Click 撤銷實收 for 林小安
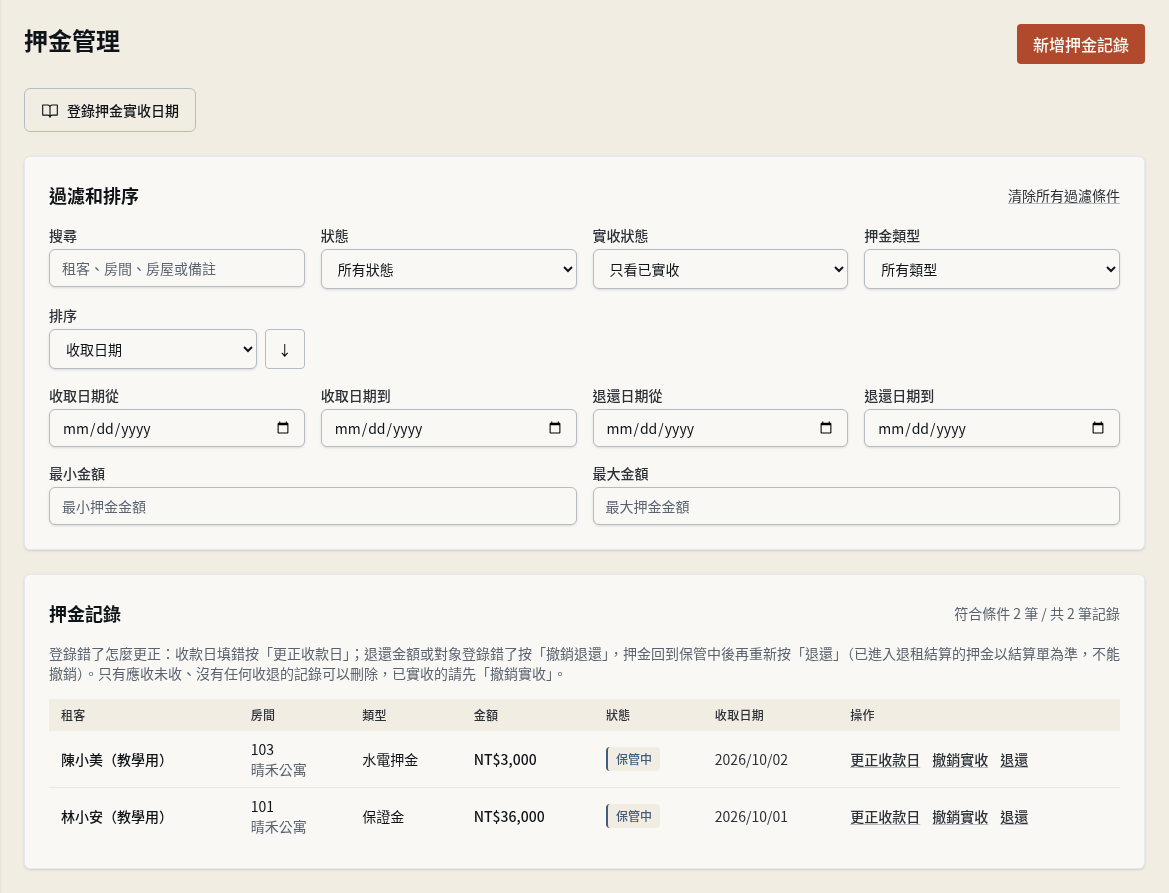This screenshot has height=893, width=1169. [x=960, y=817]
